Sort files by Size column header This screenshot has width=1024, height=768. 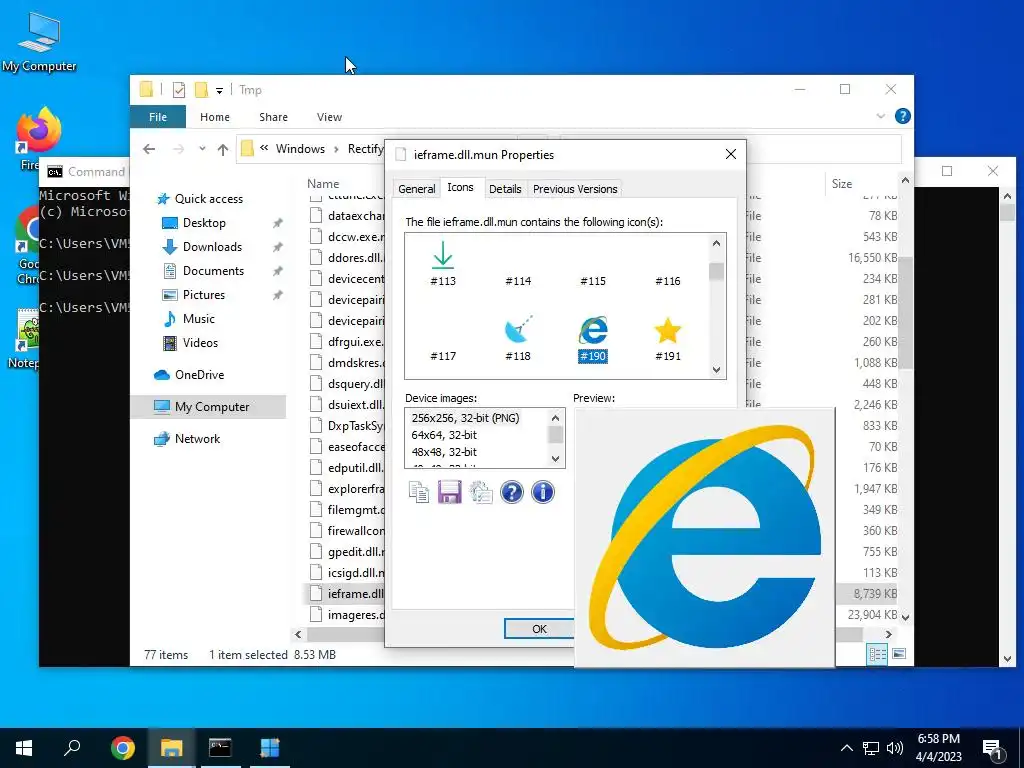click(x=841, y=184)
